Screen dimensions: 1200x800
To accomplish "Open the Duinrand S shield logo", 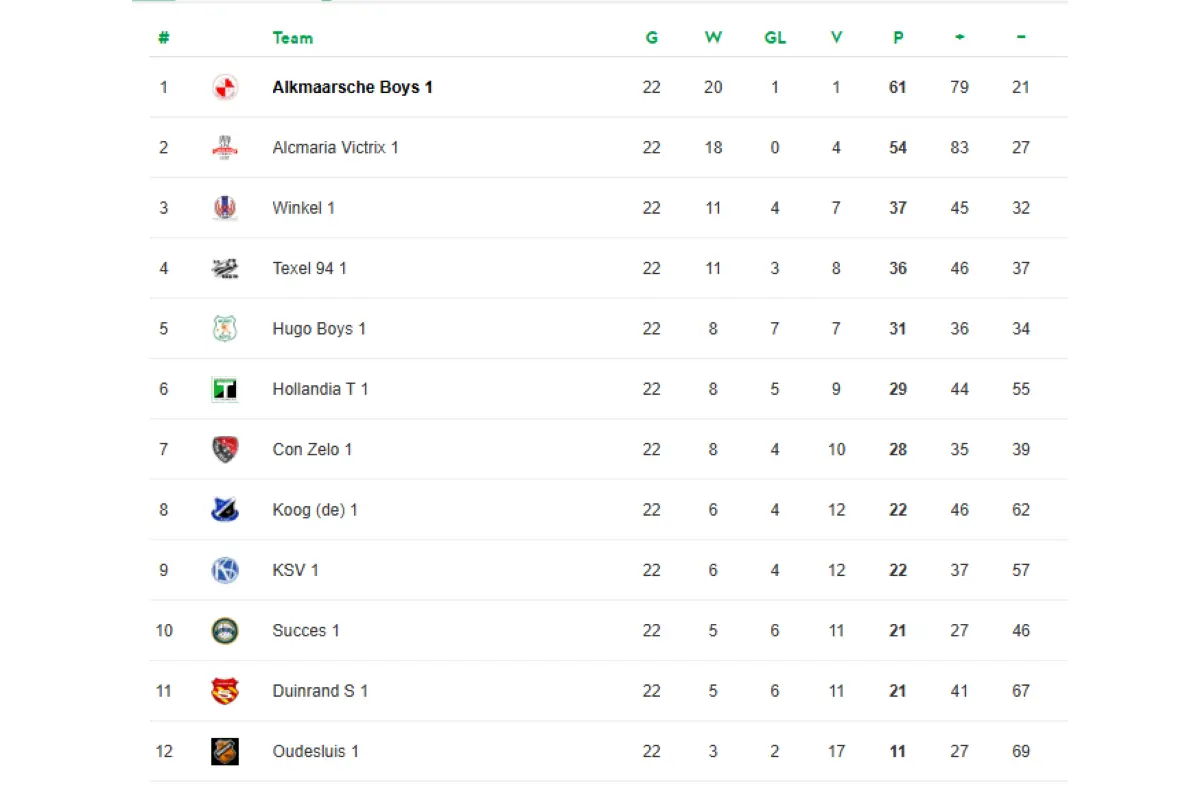I will (225, 691).
